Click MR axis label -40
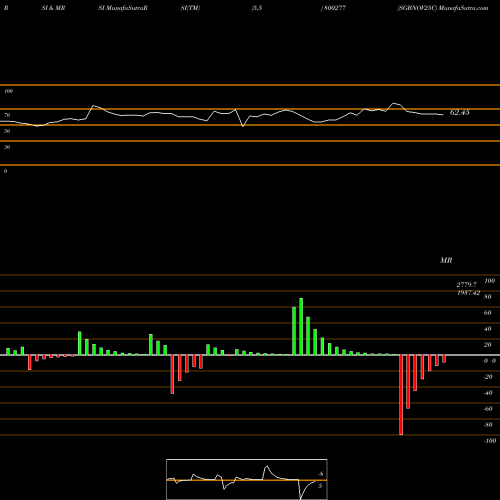The height and width of the screenshot is (500, 500). coord(488,393)
